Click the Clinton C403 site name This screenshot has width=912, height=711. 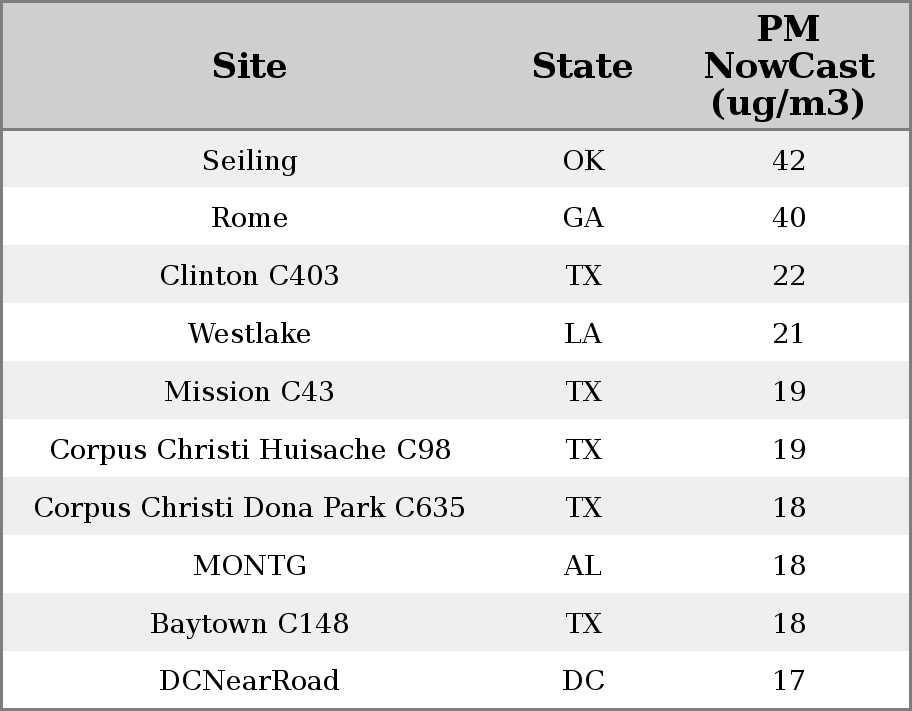(249, 276)
